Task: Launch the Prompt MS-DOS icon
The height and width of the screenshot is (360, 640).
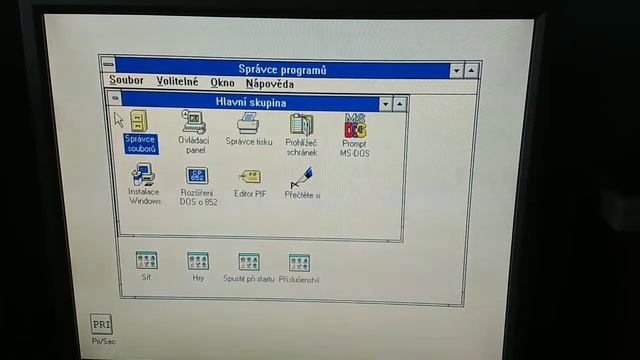Action: (x=355, y=125)
